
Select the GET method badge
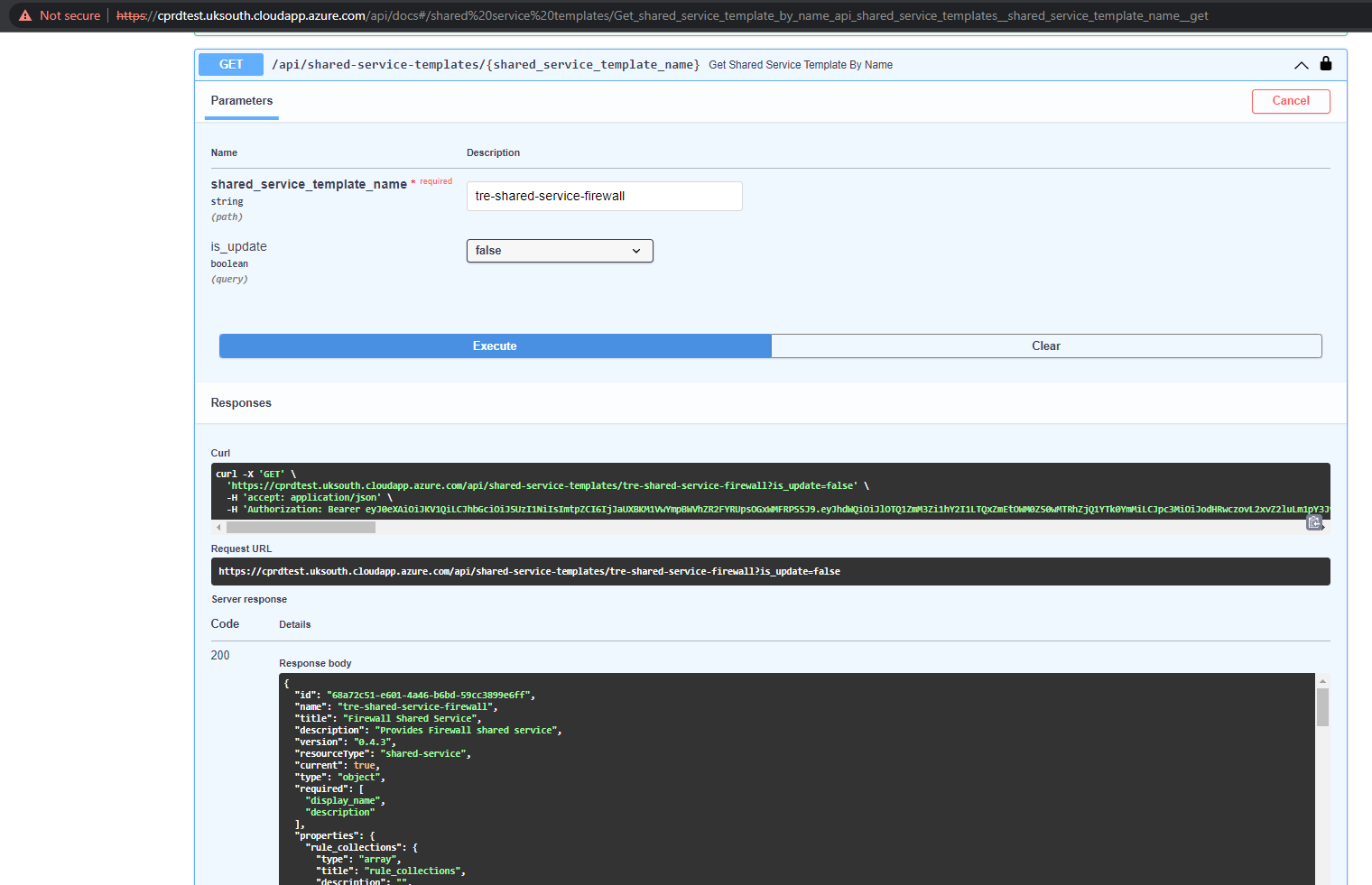click(x=230, y=64)
